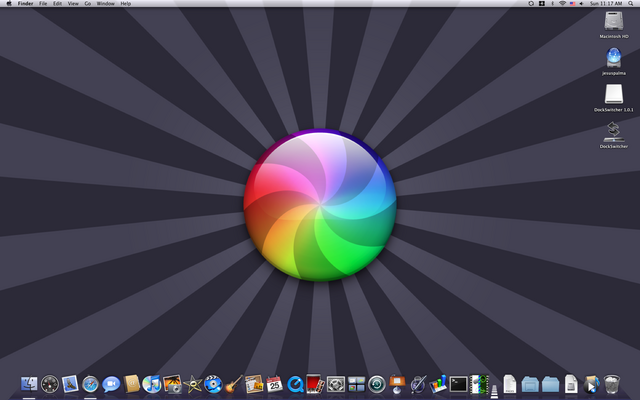
Task: Open the Trash in the Dock
Action: (611, 384)
